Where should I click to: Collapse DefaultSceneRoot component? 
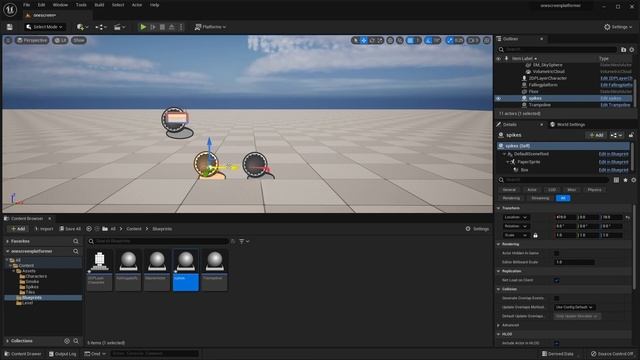coord(504,154)
